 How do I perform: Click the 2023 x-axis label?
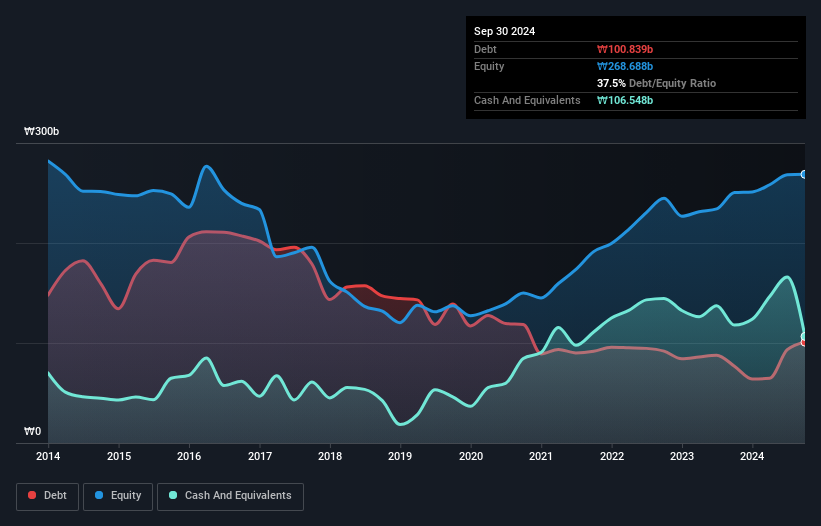[682, 456]
